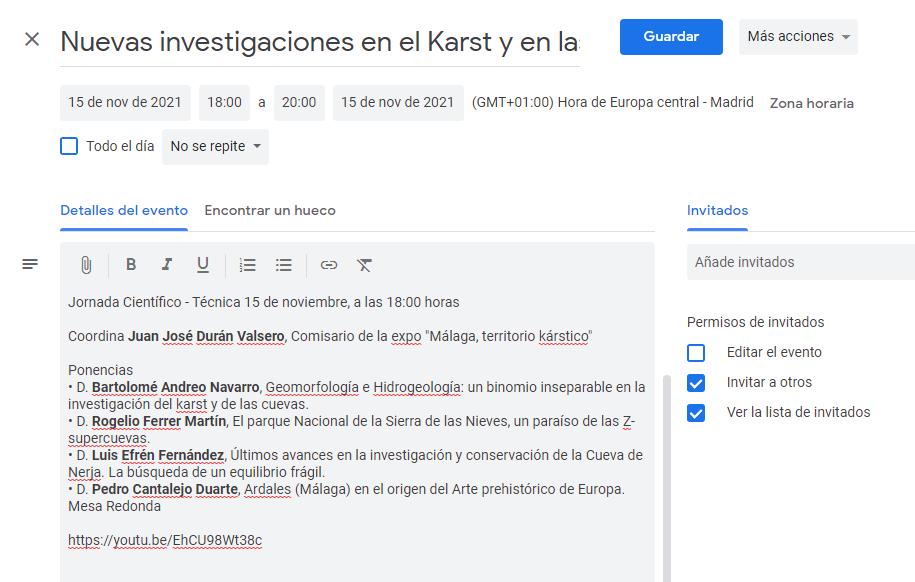This screenshot has width=915, height=582.
Task: Apply italic formatting to description
Action: [167, 264]
